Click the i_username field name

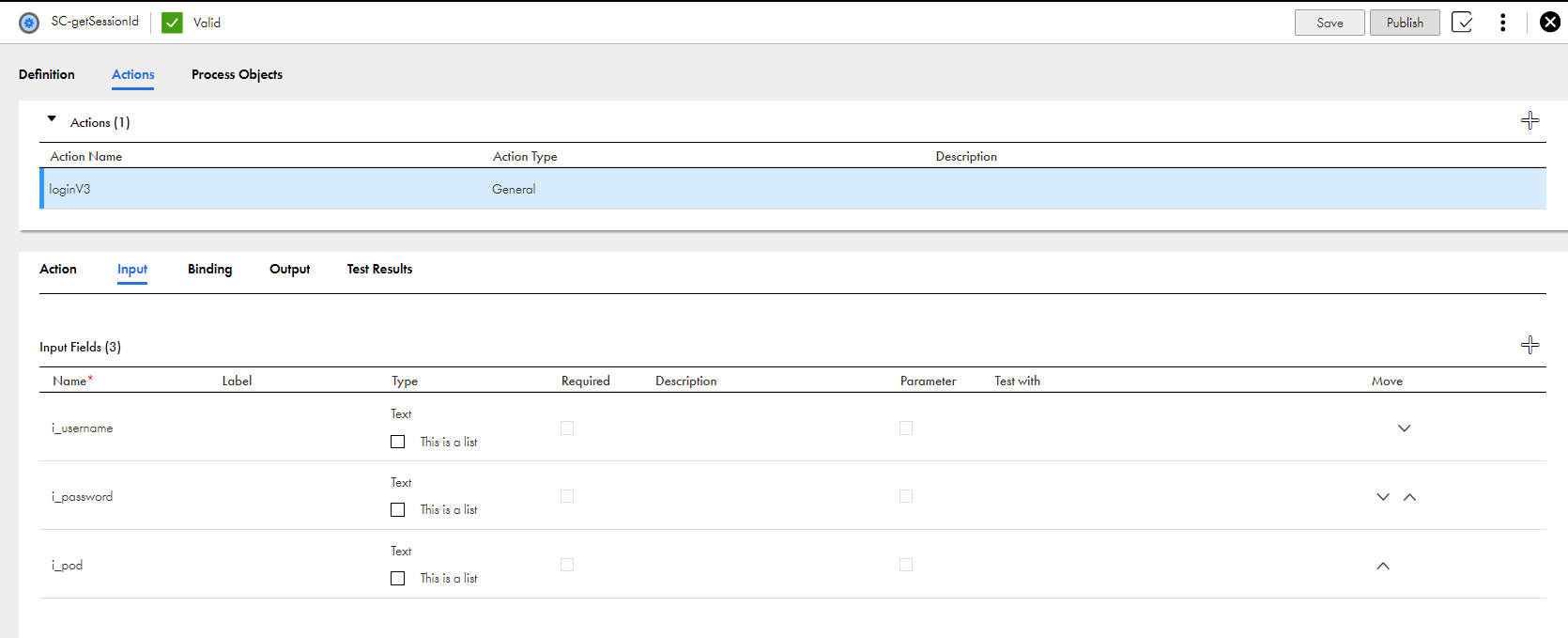83,428
